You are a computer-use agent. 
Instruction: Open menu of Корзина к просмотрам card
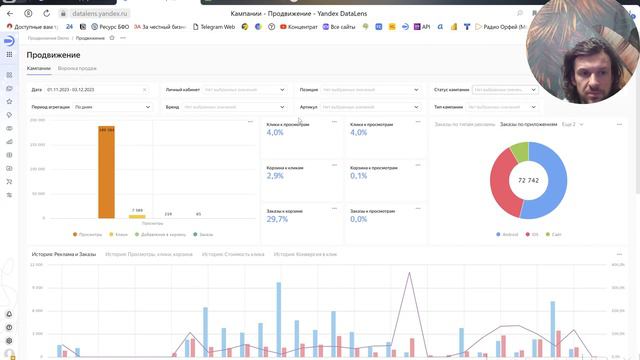click(x=418, y=165)
